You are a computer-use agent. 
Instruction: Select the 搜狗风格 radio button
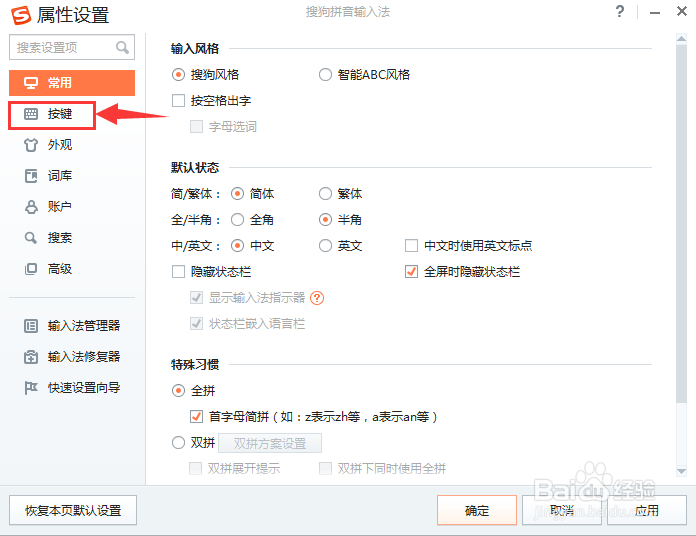[x=178, y=75]
